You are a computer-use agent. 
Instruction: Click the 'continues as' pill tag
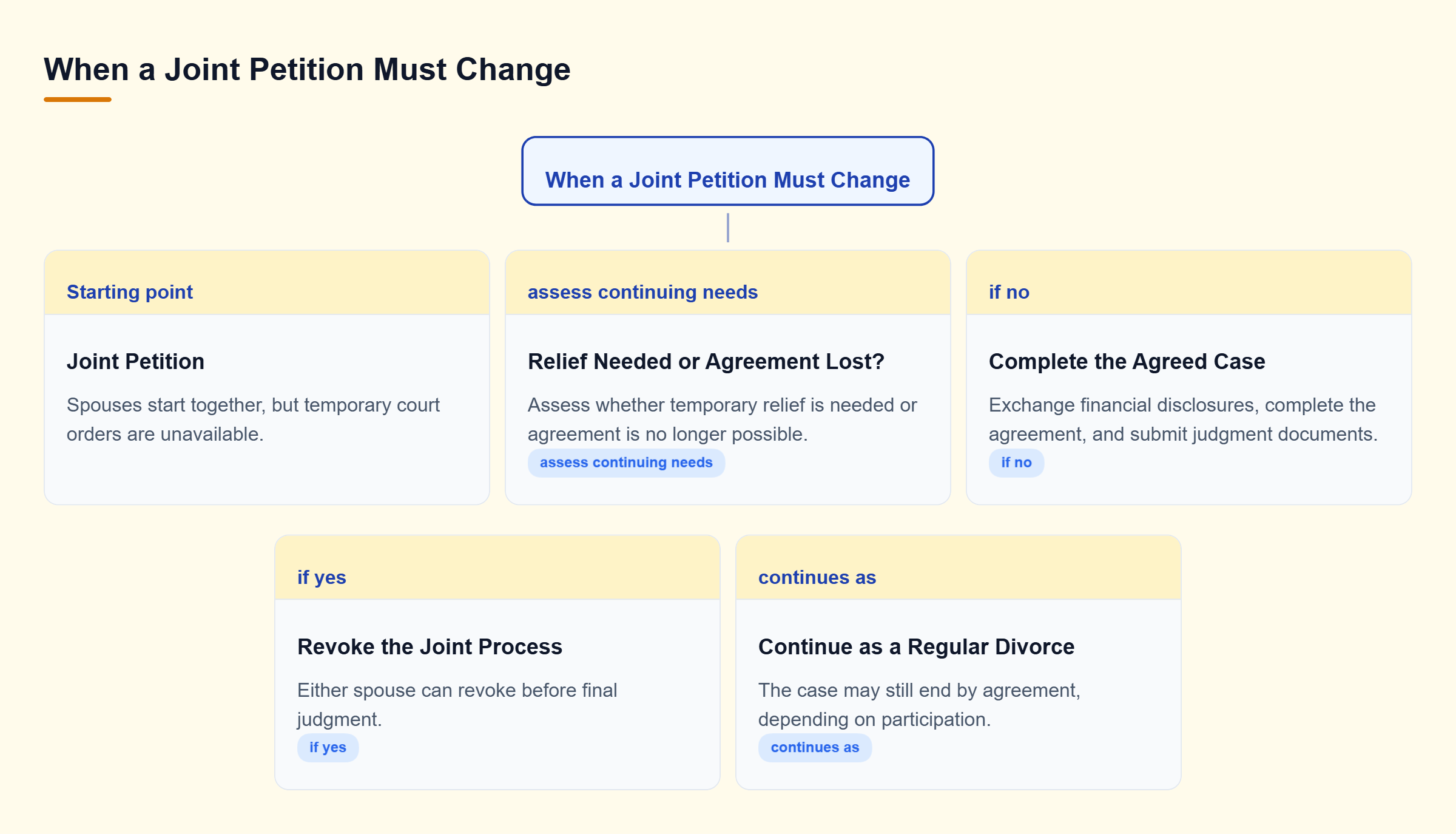pyautogui.click(x=815, y=748)
